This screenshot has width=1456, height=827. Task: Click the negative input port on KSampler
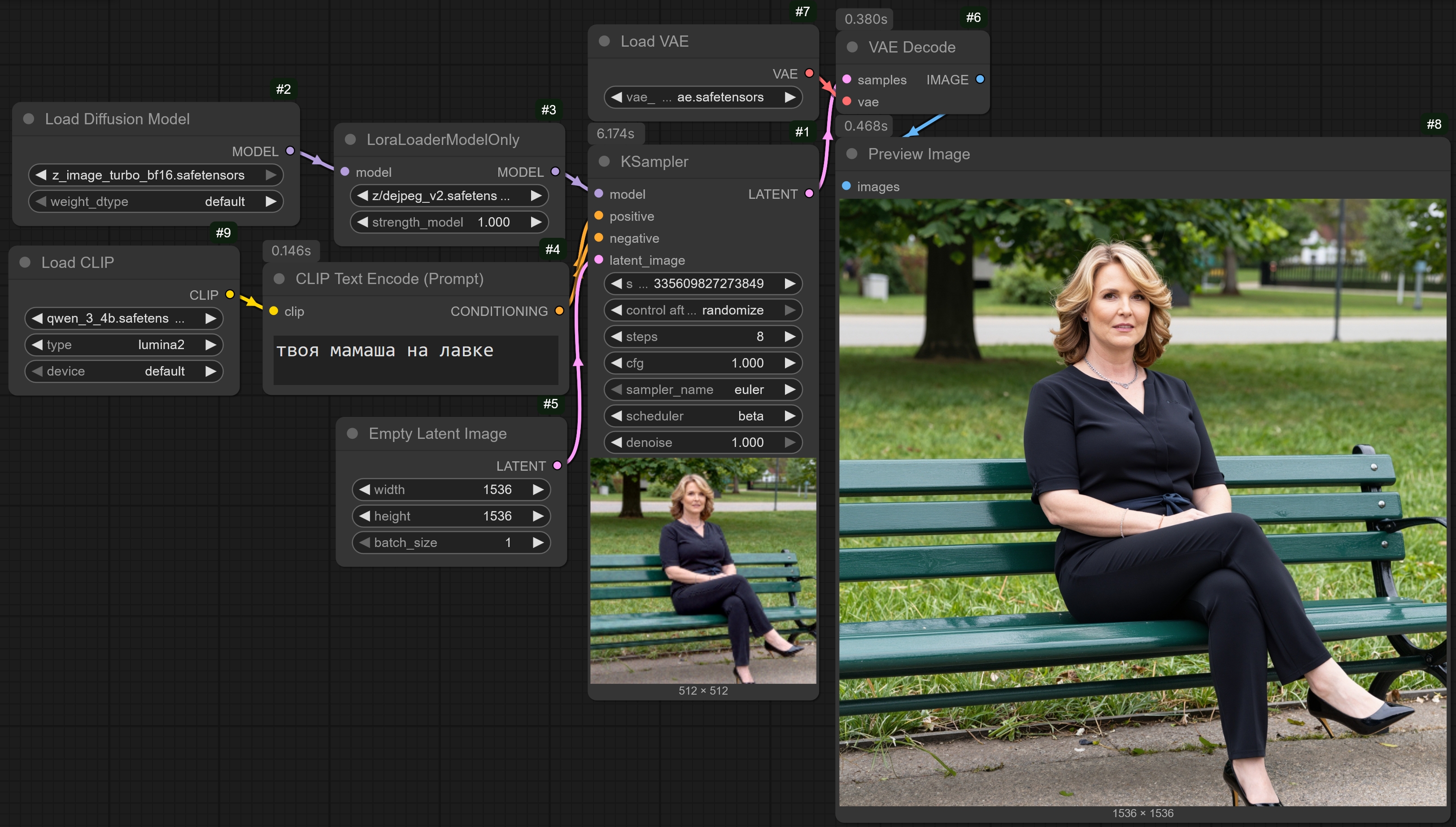point(598,238)
